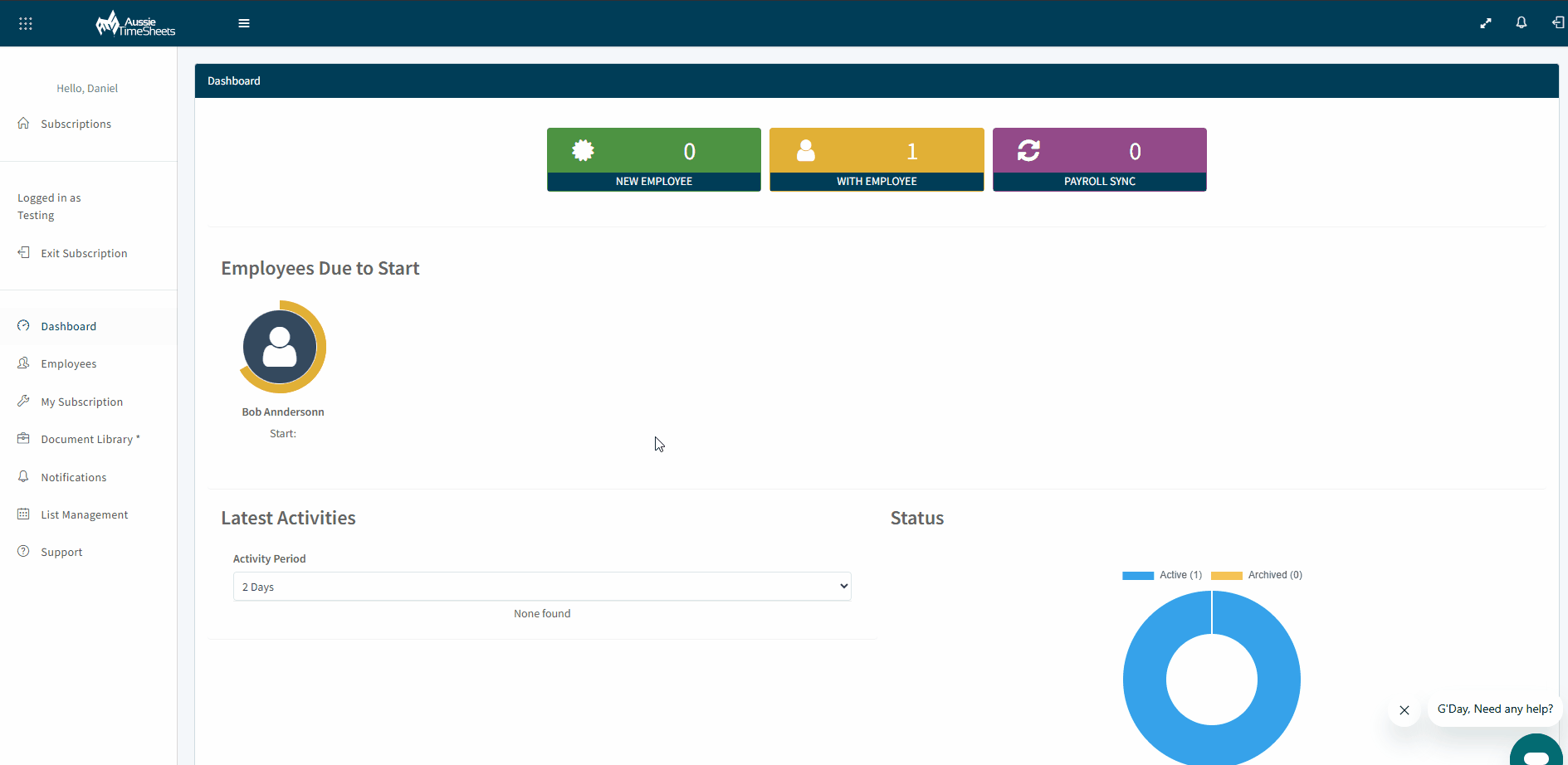1568x765 pixels.
Task: Open the notifications bell in header
Action: coord(1522,22)
